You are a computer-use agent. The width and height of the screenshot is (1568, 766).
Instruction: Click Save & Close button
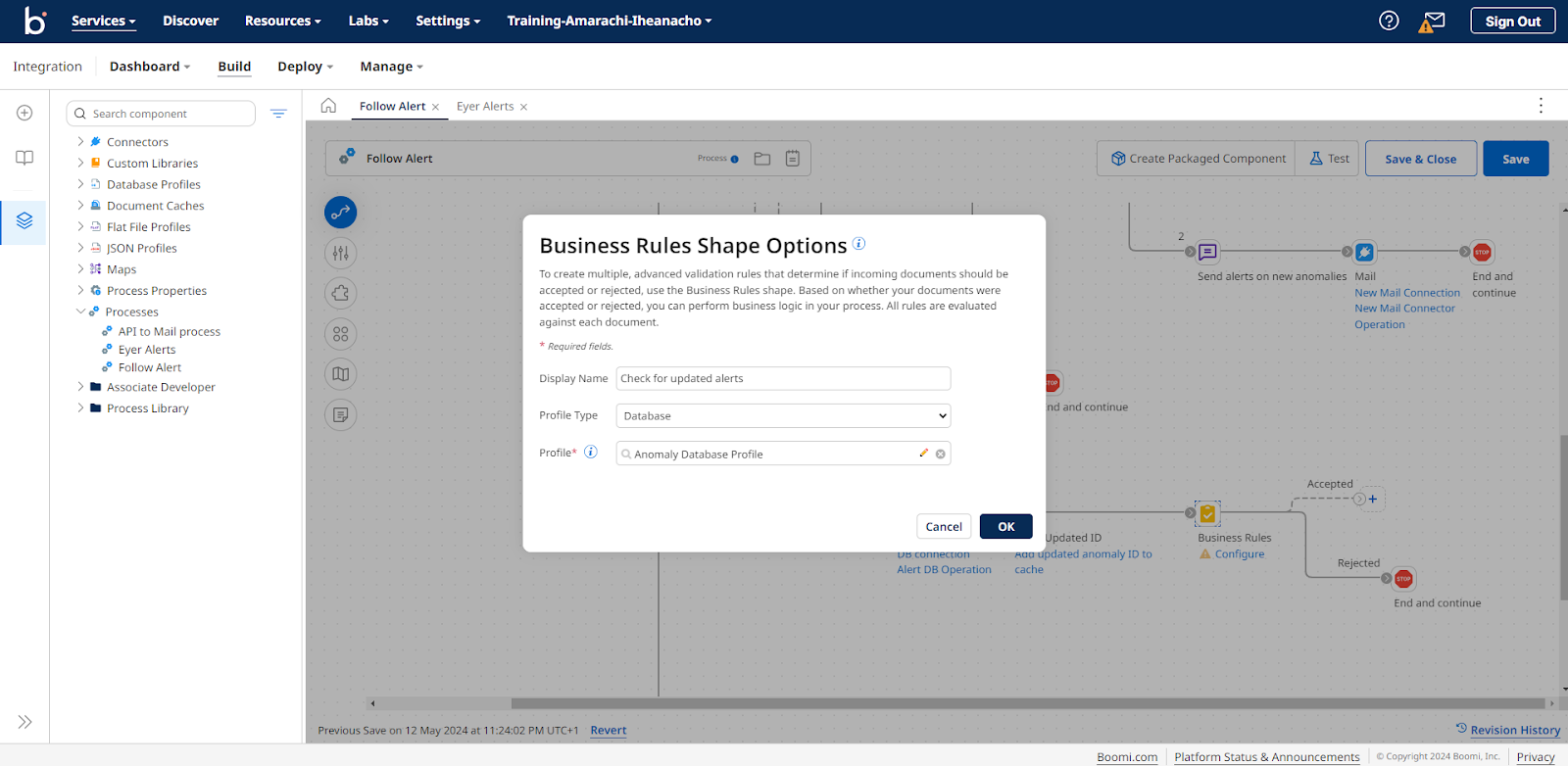[1421, 159]
